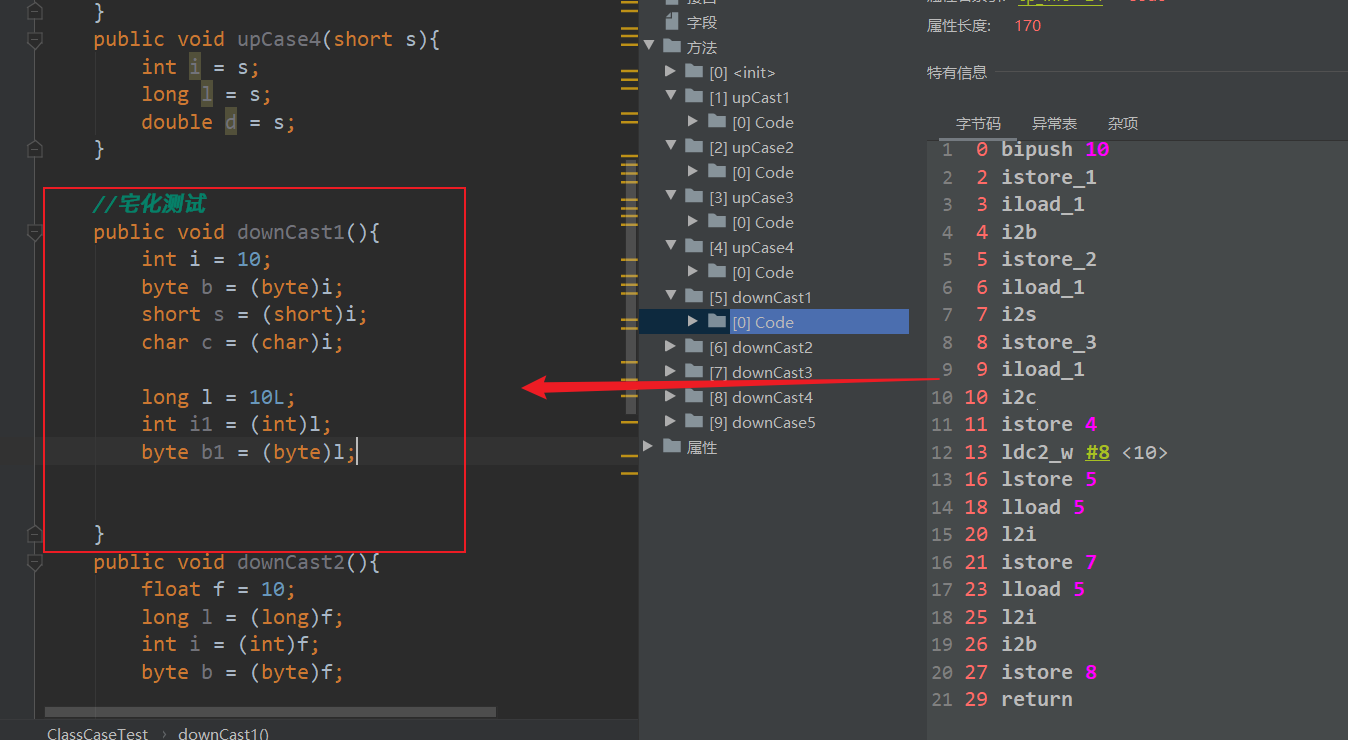Screen dimensions: 1348x740
Task: Expand the Code node under downCast1
Action: click(695, 322)
